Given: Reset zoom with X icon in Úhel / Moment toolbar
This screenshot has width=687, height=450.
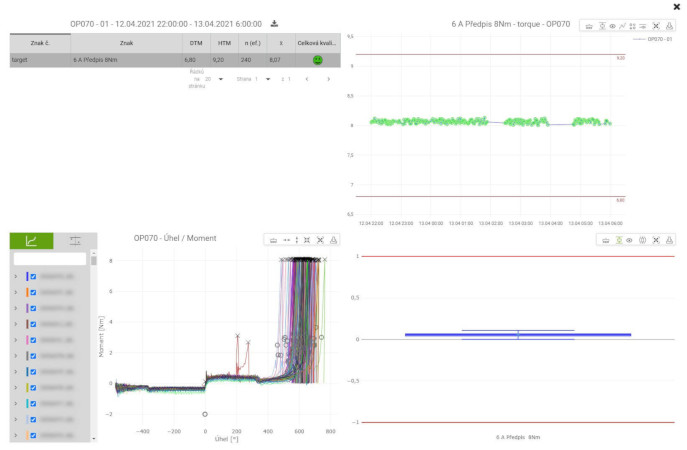Looking at the screenshot, I should (x=320, y=240).
